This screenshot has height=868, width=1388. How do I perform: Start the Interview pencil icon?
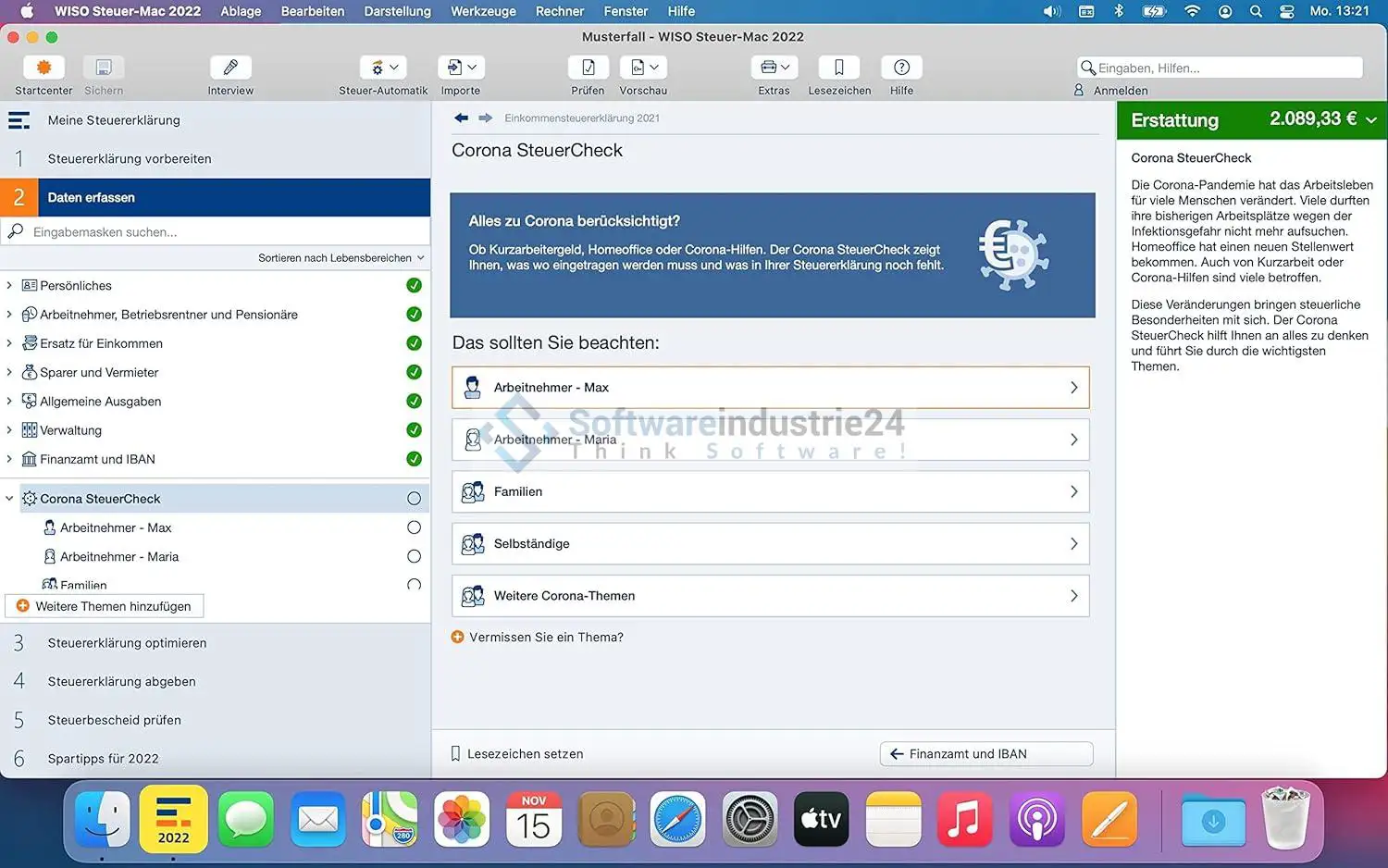coord(230,68)
